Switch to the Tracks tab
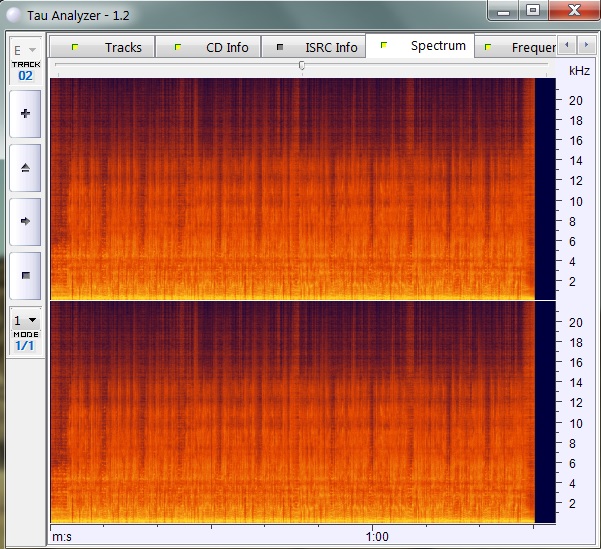This screenshot has height=549, width=601. pyautogui.click(x=112, y=47)
